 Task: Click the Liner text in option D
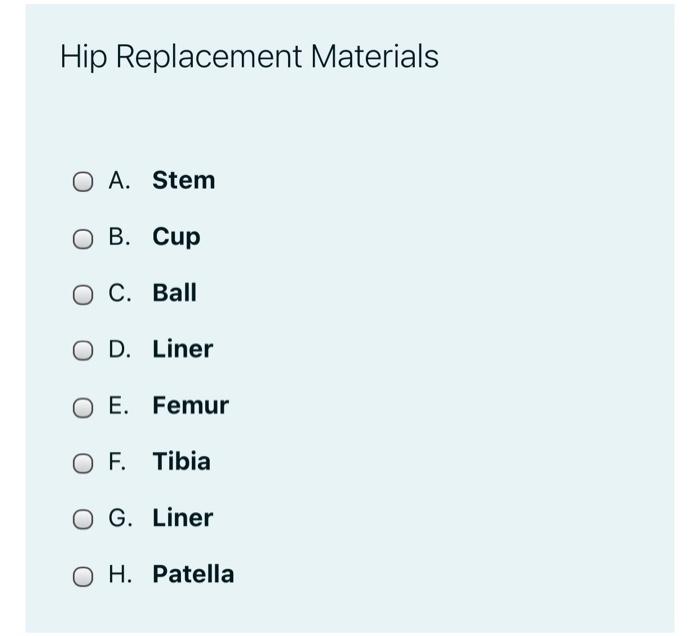pos(182,349)
